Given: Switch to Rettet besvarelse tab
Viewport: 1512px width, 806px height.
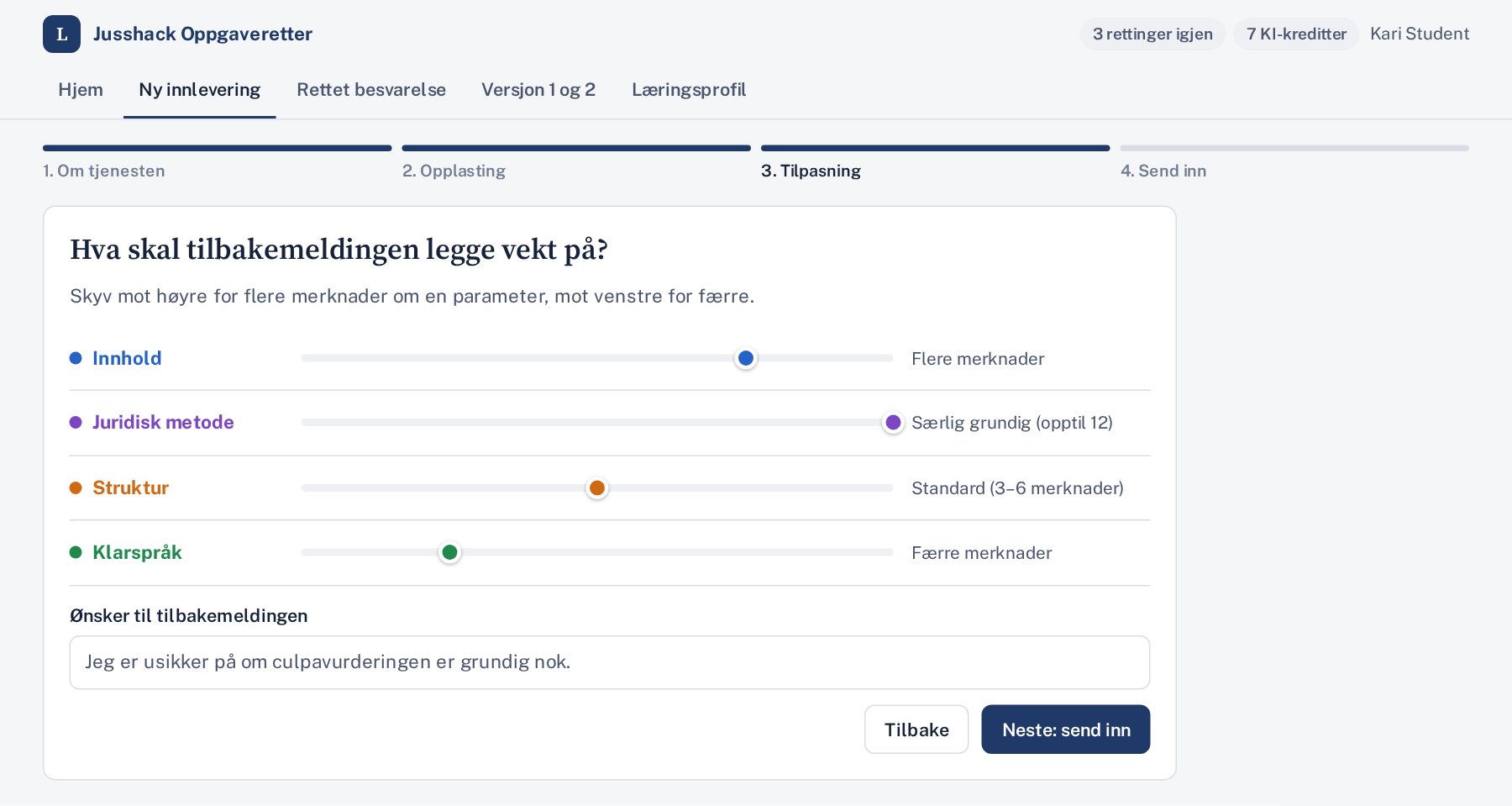Looking at the screenshot, I should (371, 90).
